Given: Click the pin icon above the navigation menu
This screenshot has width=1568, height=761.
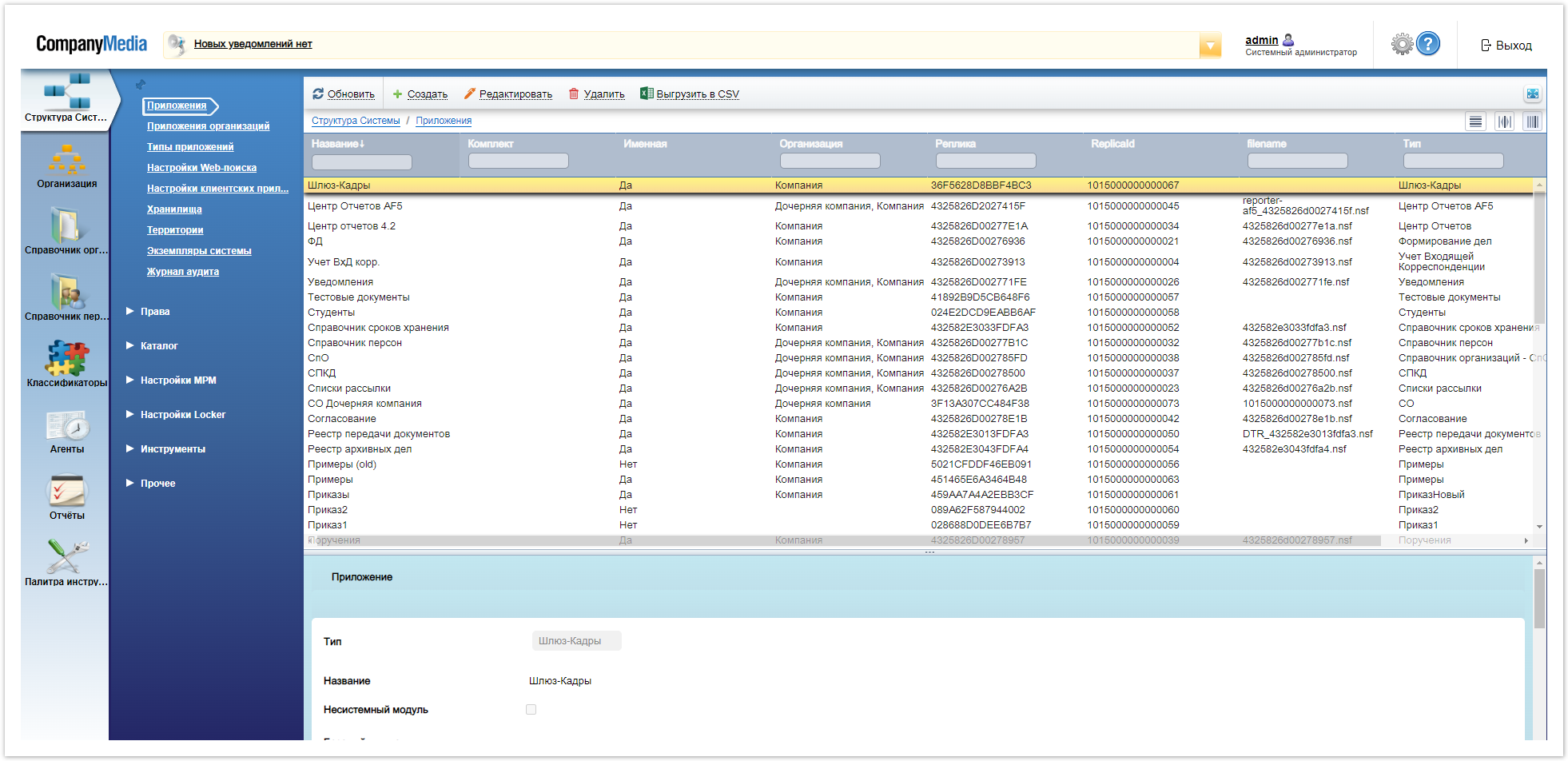Looking at the screenshot, I should pos(141,85).
